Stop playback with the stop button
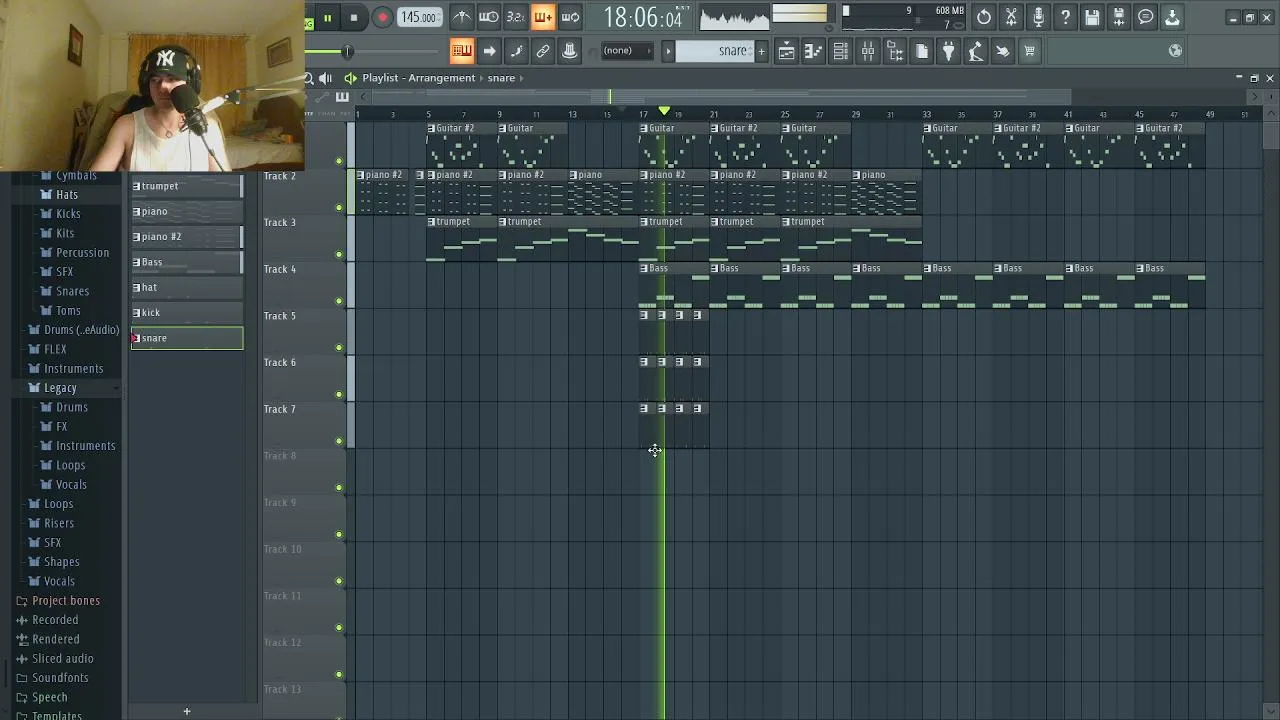Screen dimensions: 1280x720 (354, 17)
